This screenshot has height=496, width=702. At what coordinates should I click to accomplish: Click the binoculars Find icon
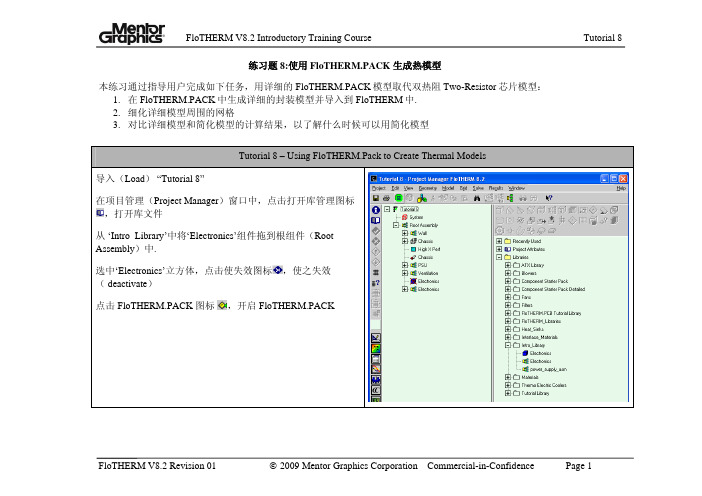click(477, 198)
